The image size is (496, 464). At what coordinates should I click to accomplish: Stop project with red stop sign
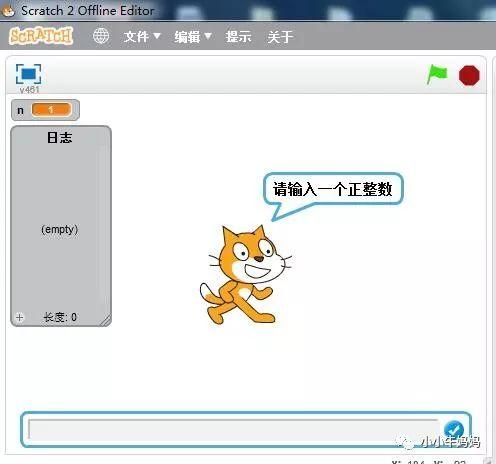(469, 76)
